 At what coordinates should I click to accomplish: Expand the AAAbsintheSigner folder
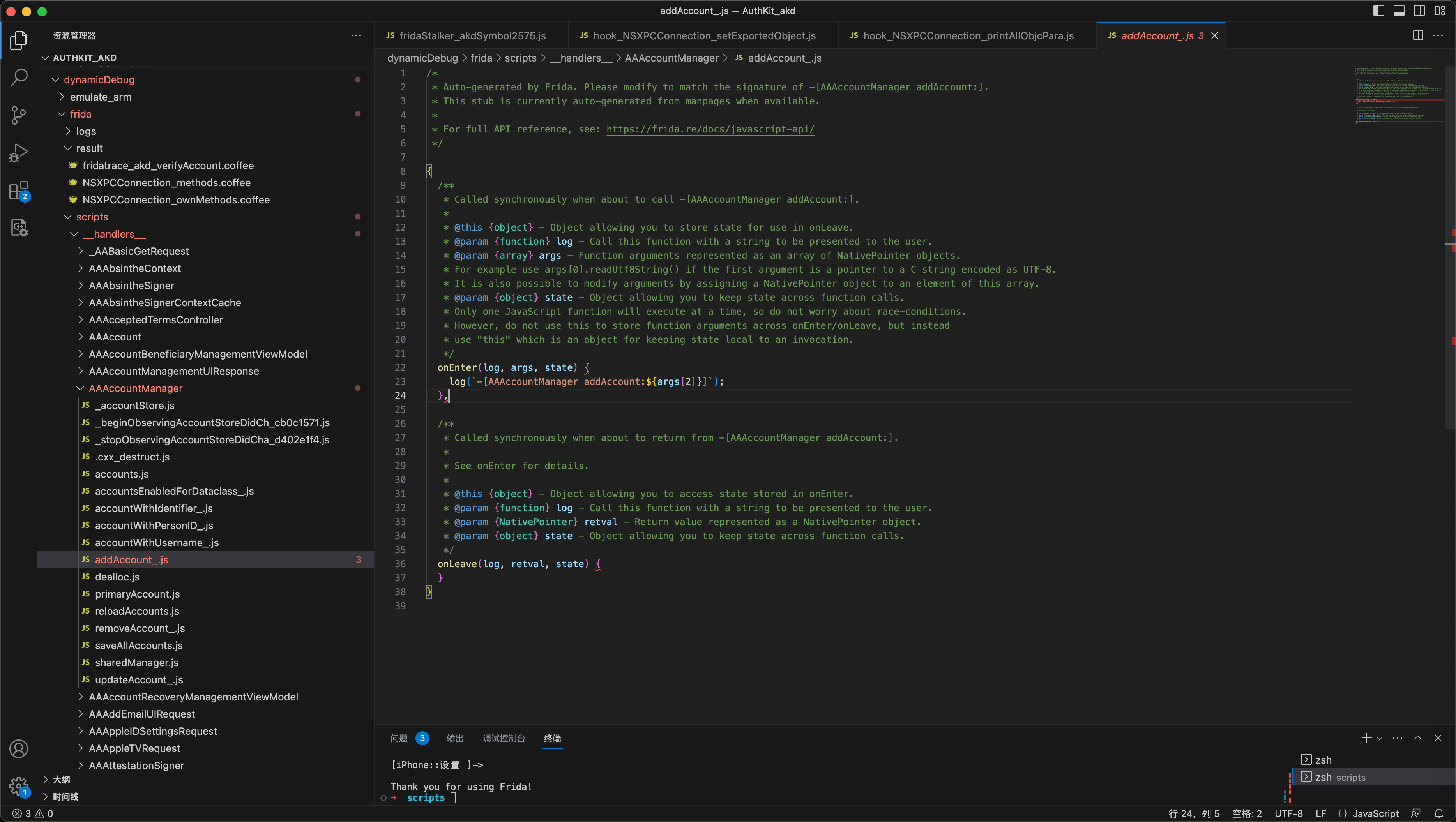(131, 285)
